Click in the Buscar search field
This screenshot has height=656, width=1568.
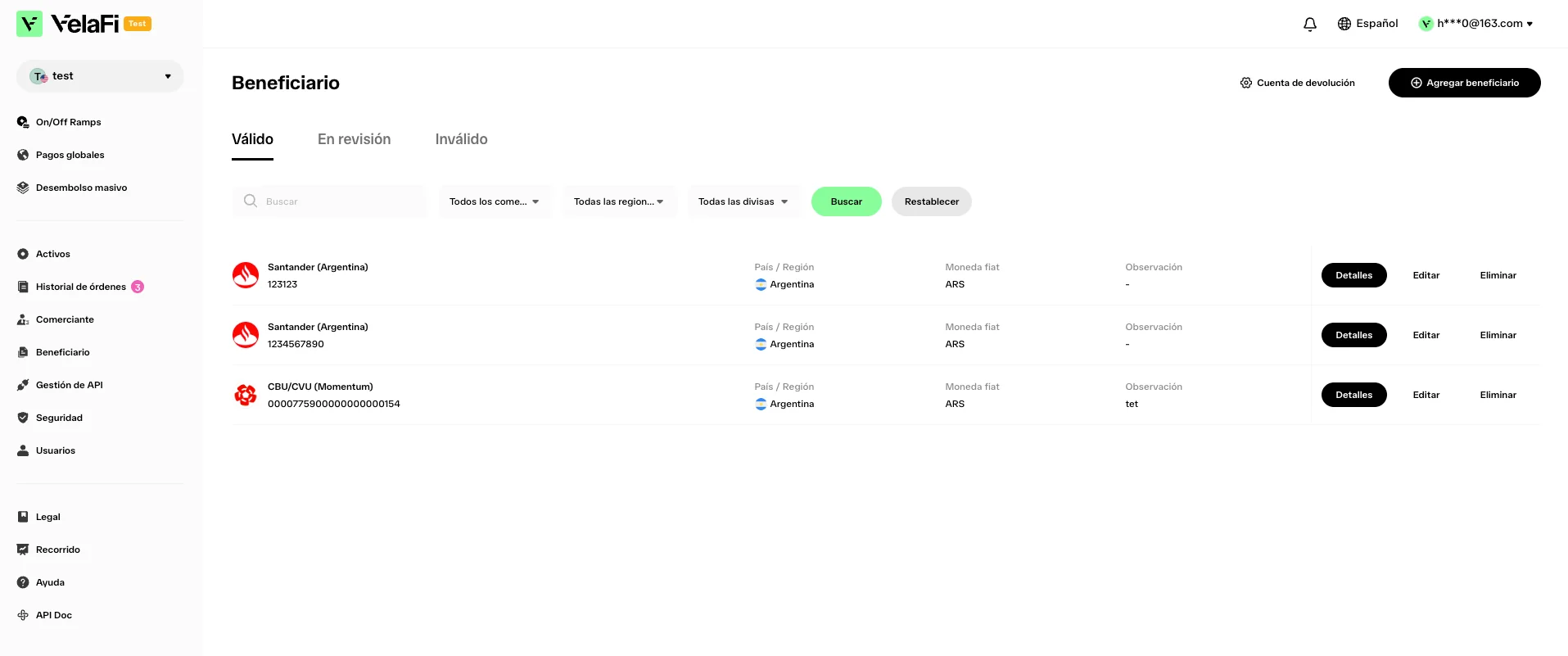pyautogui.click(x=329, y=201)
